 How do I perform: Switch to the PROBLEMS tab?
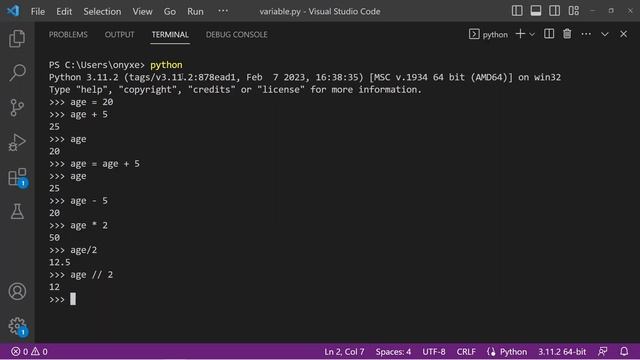click(x=68, y=35)
